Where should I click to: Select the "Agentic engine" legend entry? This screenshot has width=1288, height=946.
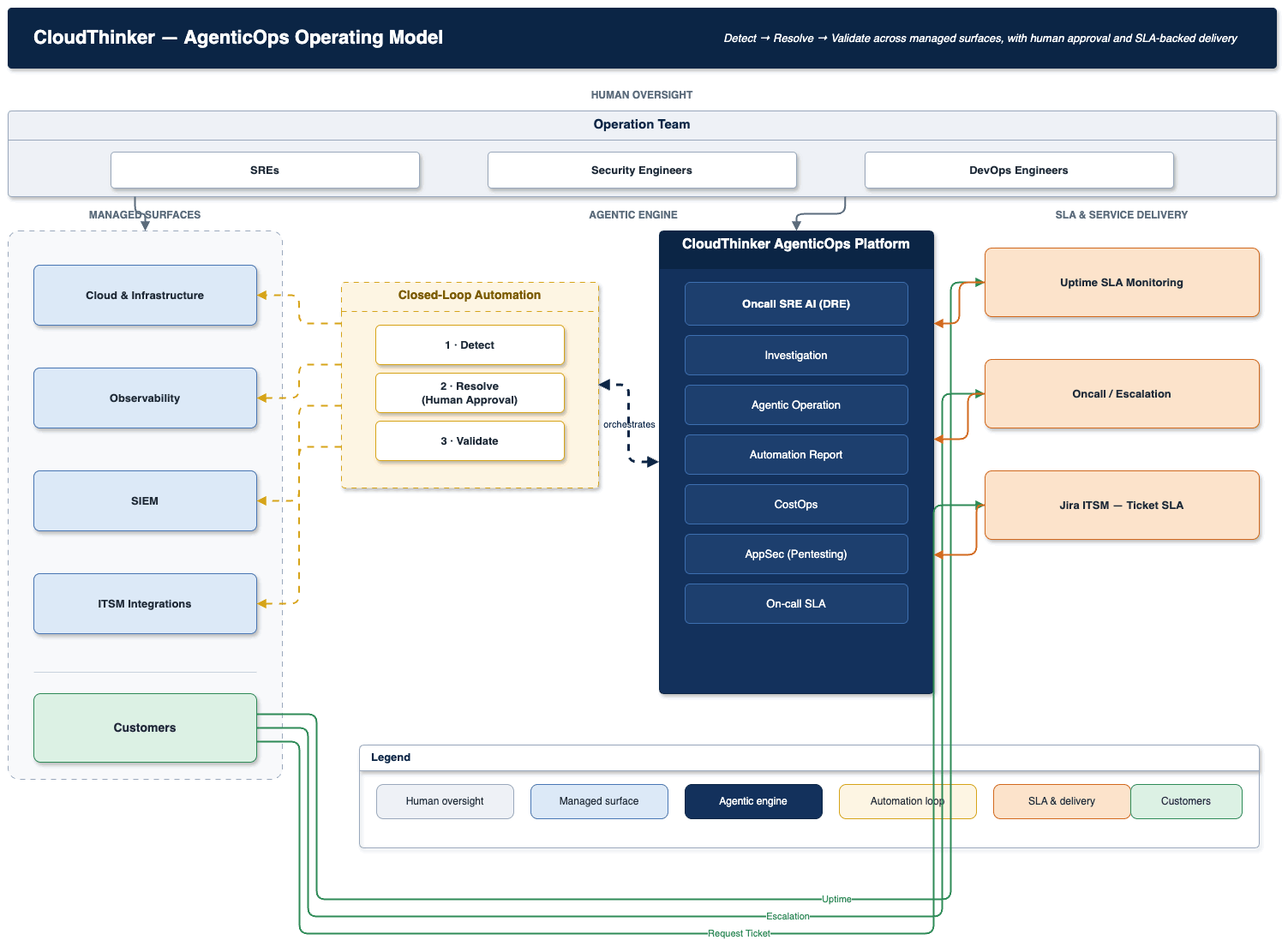[753, 801]
